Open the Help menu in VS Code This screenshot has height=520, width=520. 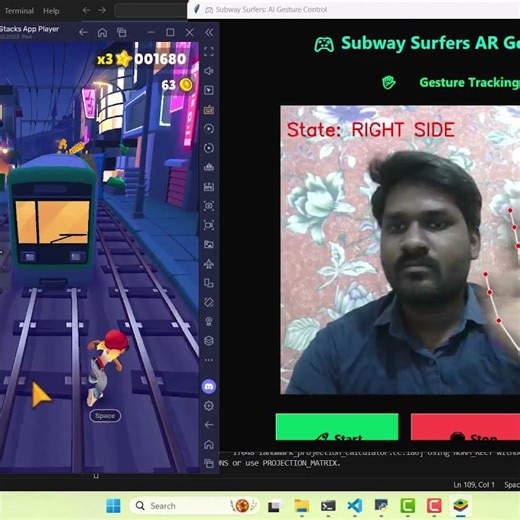click(51, 11)
